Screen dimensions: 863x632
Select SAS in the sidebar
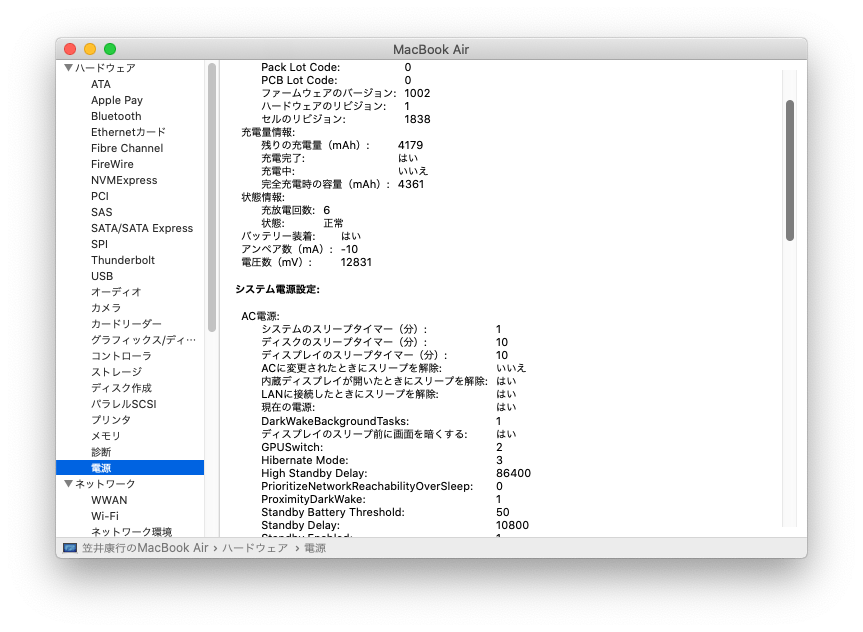[x=101, y=212]
